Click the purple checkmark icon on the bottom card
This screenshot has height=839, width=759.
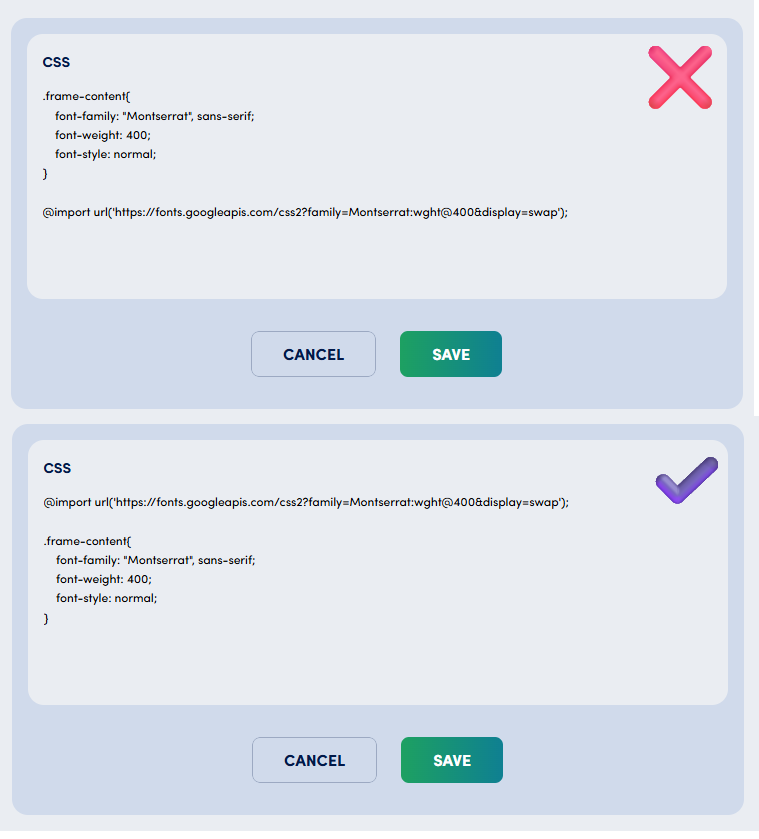(686, 480)
